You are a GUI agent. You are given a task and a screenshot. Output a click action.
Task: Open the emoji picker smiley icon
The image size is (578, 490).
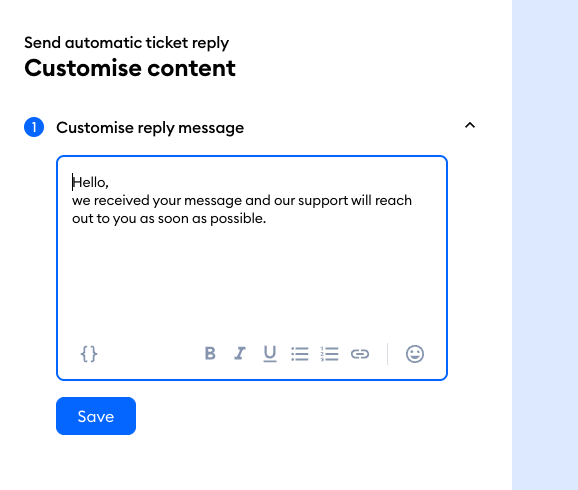[415, 354]
